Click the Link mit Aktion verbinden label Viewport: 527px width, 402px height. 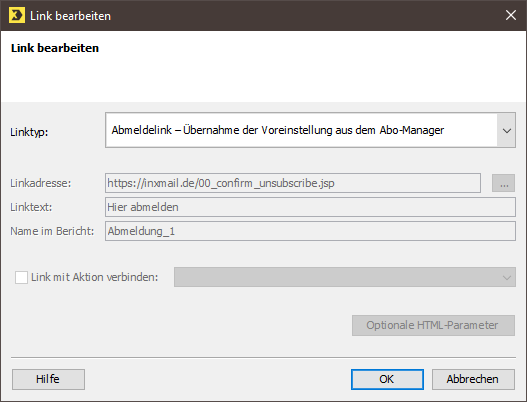[94, 277]
